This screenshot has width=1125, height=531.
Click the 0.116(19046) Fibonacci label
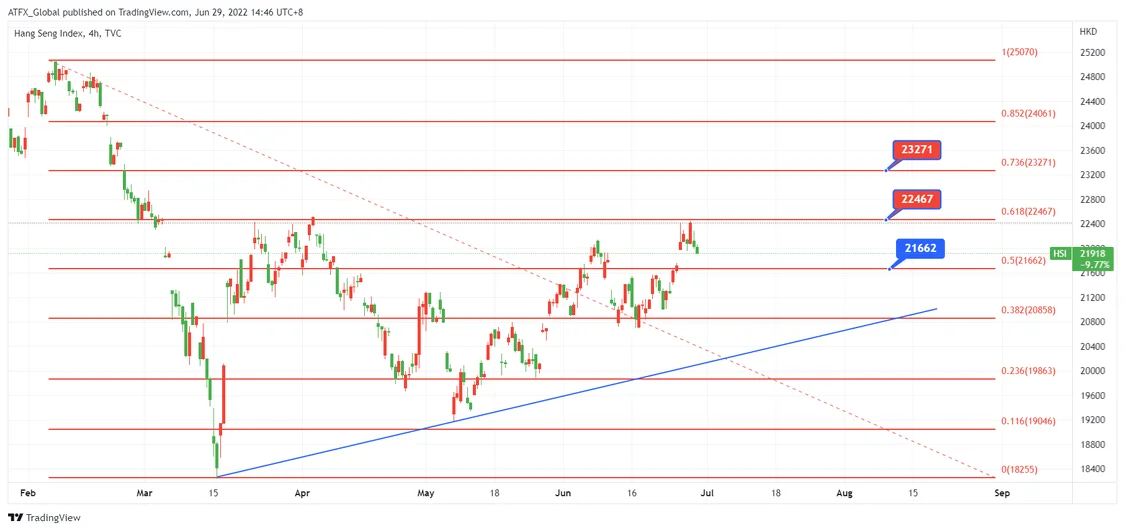[x=1028, y=421]
